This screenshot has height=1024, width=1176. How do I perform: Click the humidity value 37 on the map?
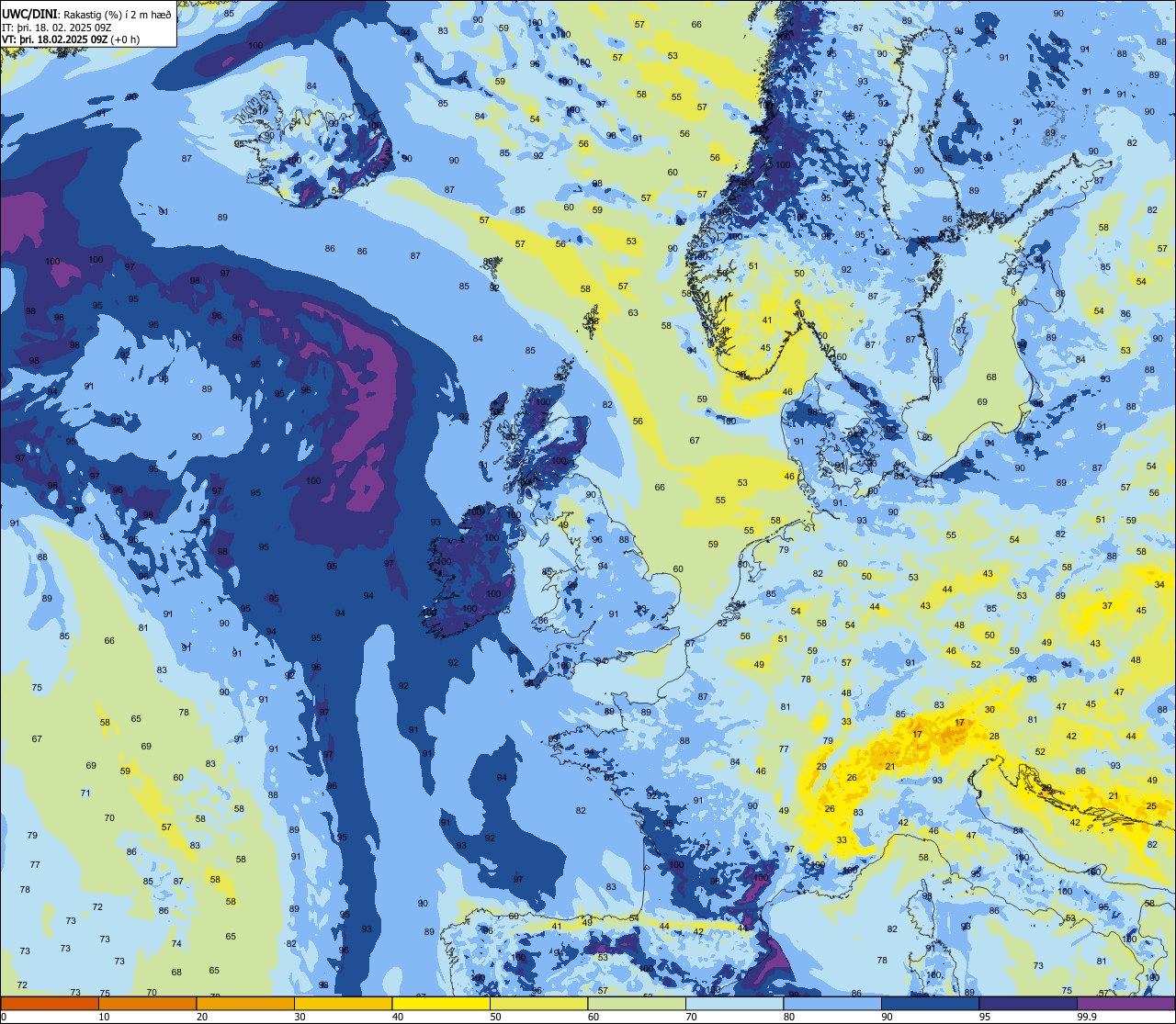coord(1107,606)
